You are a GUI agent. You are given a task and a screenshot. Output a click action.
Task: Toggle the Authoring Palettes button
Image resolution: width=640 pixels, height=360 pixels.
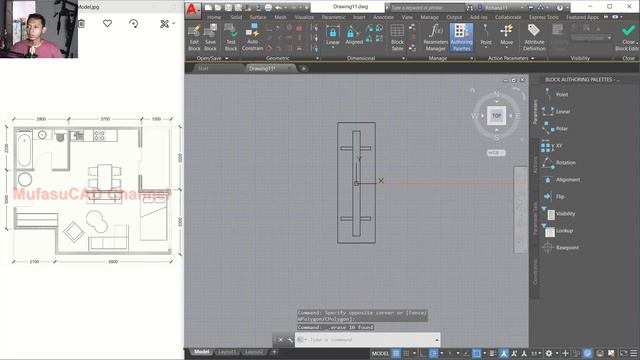[462, 37]
